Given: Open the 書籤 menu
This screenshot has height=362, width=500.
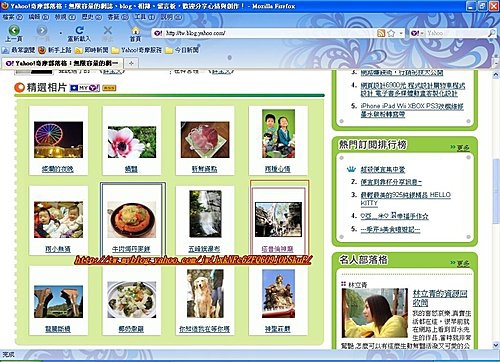Looking at the screenshot, I should tap(118, 17).
